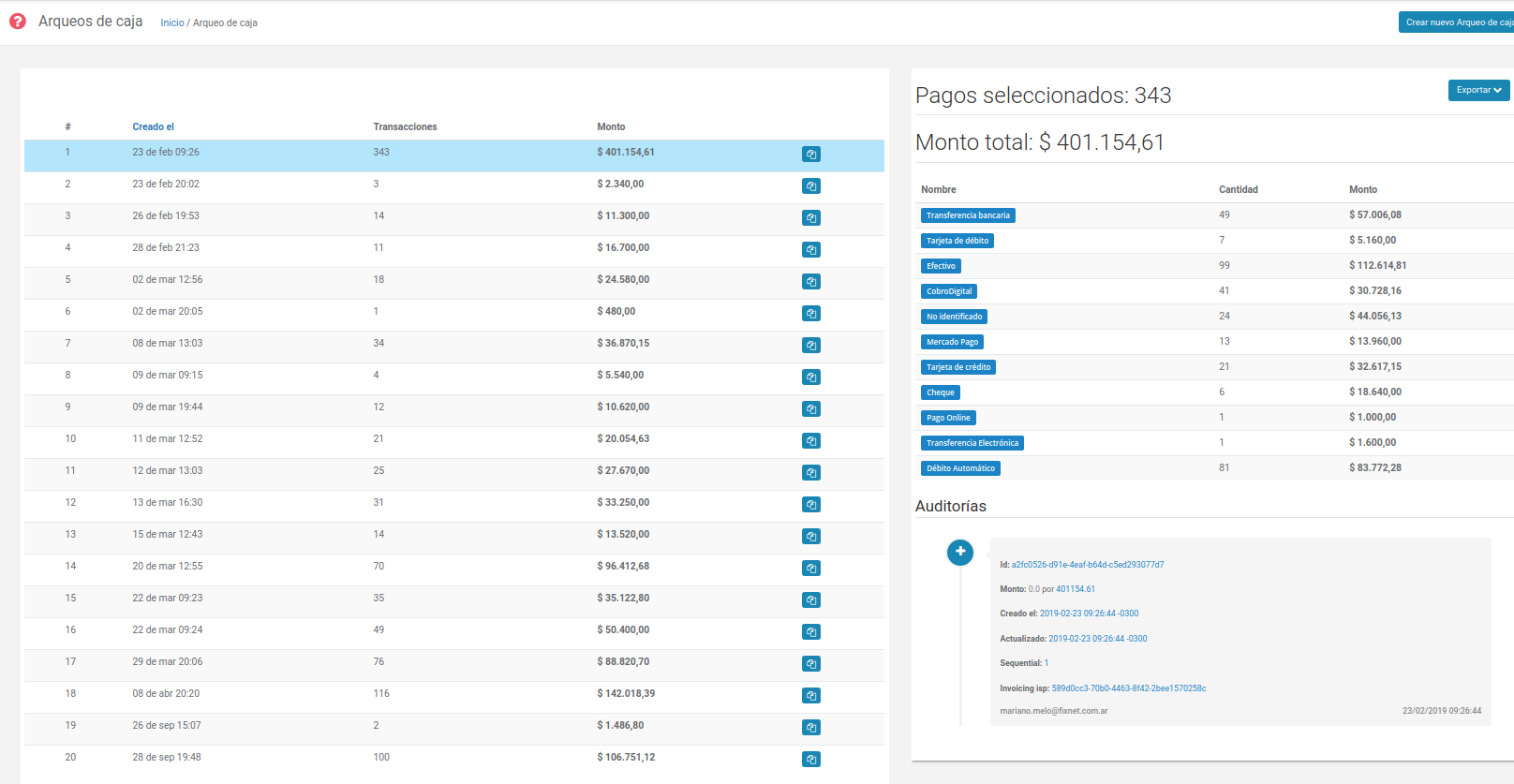This screenshot has height=784, width=1514.
Task: Click the Efectivo payment tag
Action: click(x=941, y=266)
